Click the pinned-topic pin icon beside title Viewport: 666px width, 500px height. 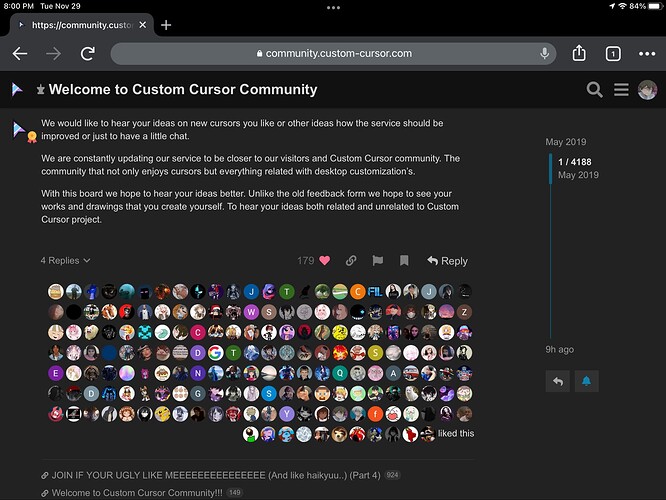pos(40,90)
